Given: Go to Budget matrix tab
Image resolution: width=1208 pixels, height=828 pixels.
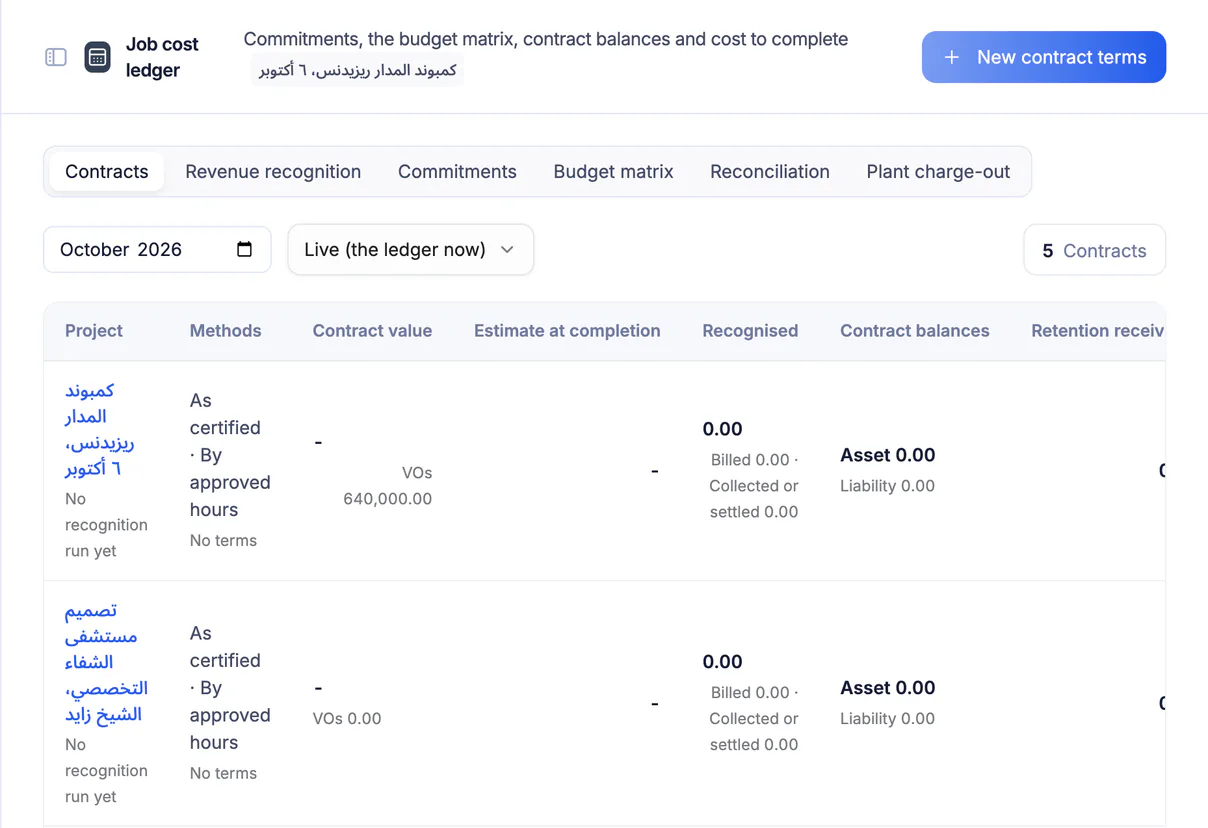Looking at the screenshot, I should [613, 172].
